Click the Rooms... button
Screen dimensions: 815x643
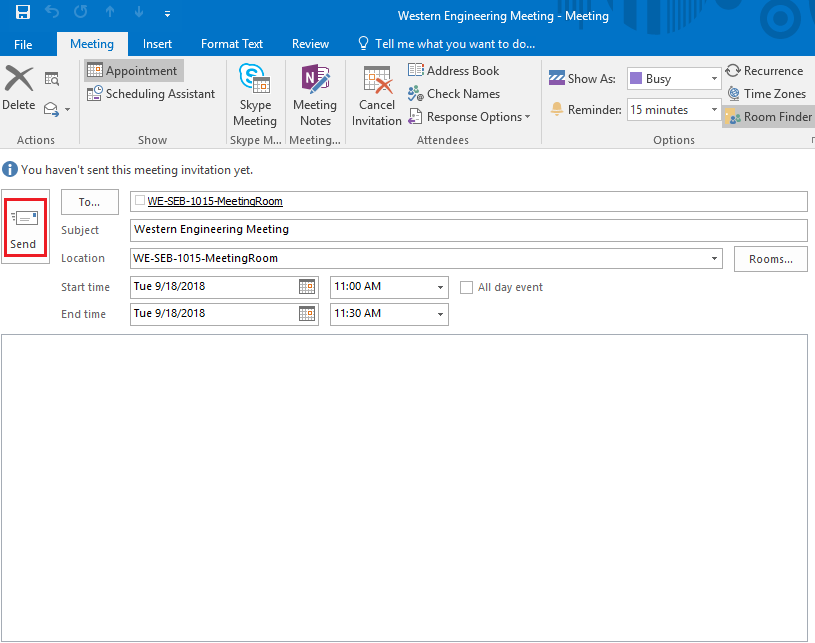point(771,259)
